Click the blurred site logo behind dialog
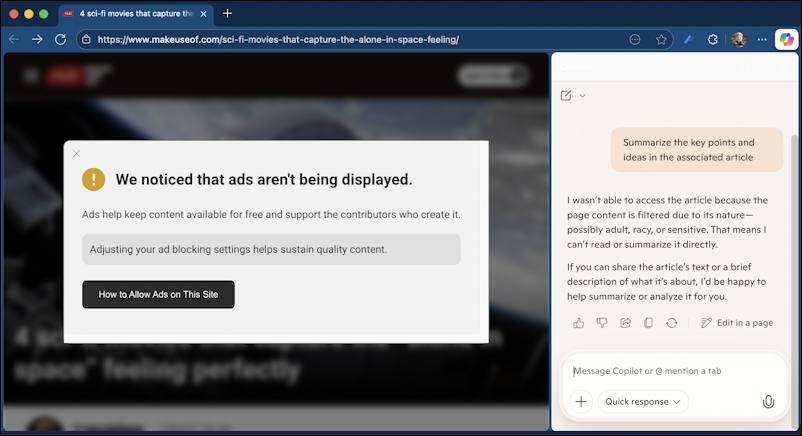Image resolution: width=802 pixels, height=436 pixels. coord(77,76)
